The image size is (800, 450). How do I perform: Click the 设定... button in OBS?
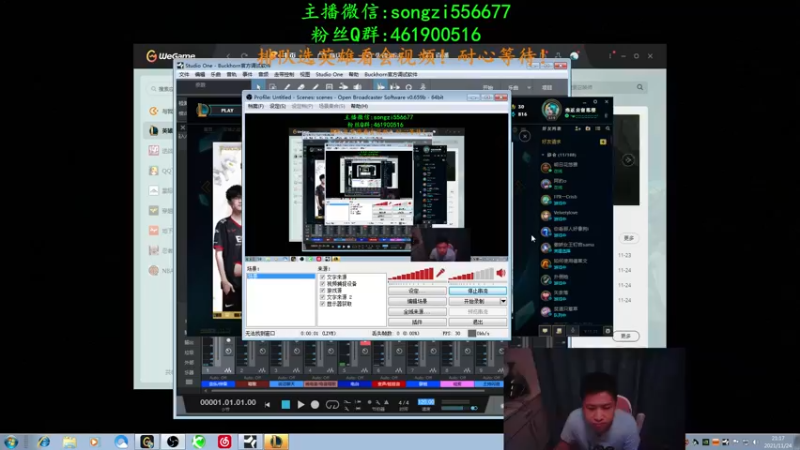point(417,291)
